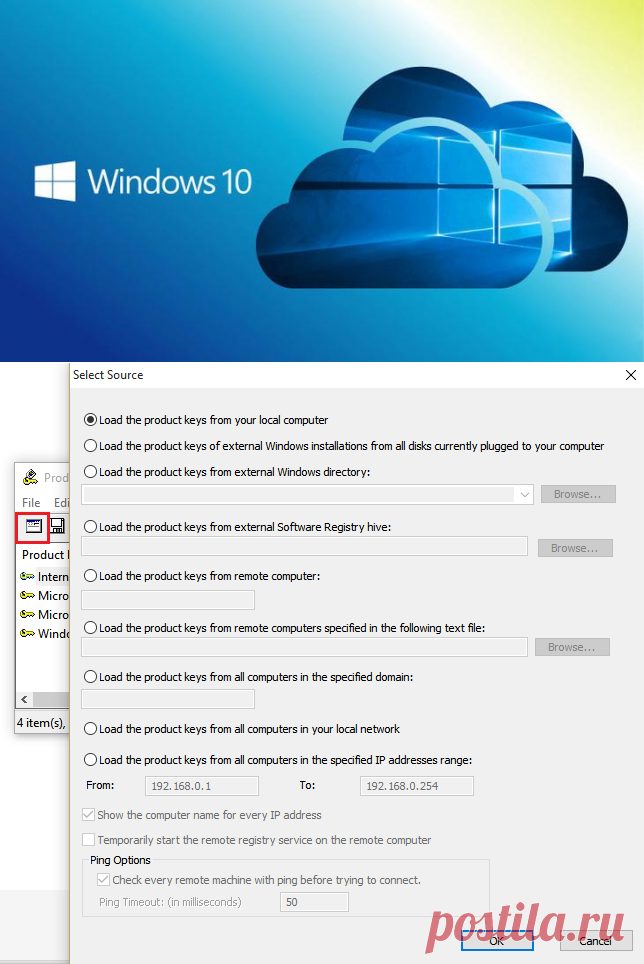This screenshot has width=644, height=964.
Task: Click the scroll left arrow in ProduKey list
Action: pyautogui.click(x=24, y=700)
